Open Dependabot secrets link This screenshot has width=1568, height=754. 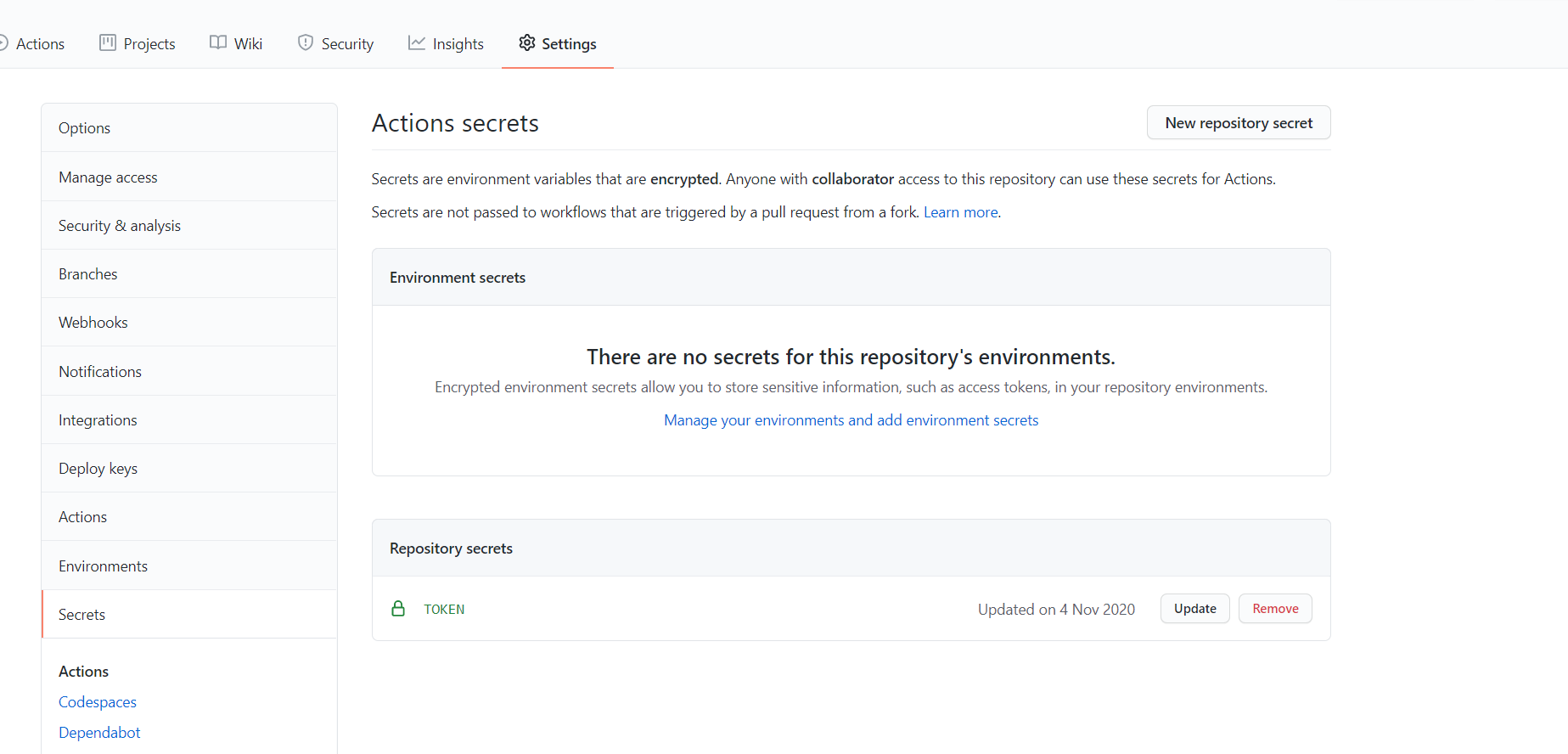coord(99,733)
